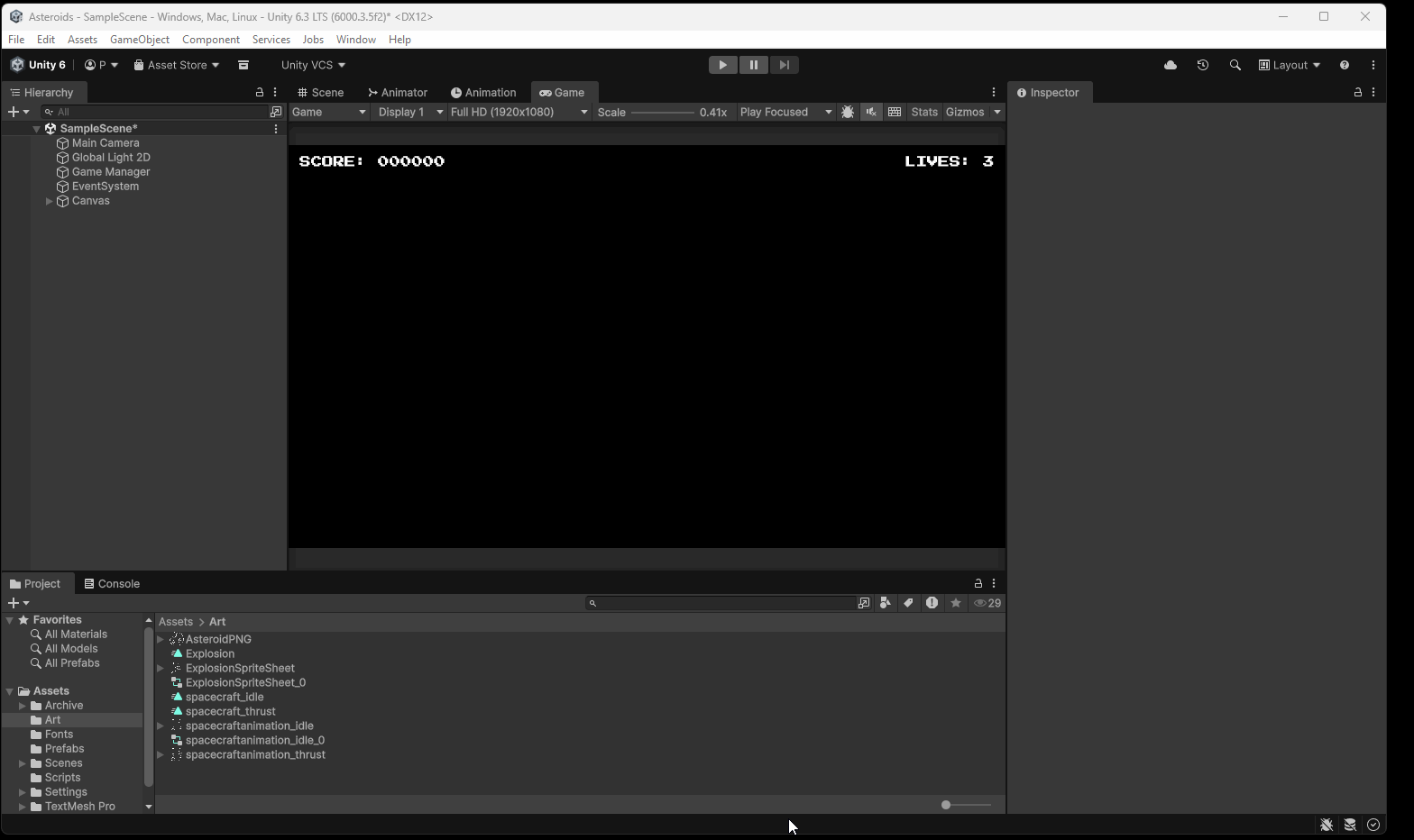Open the Undo History clock icon
The width and height of the screenshot is (1414, 840).
1203,65
